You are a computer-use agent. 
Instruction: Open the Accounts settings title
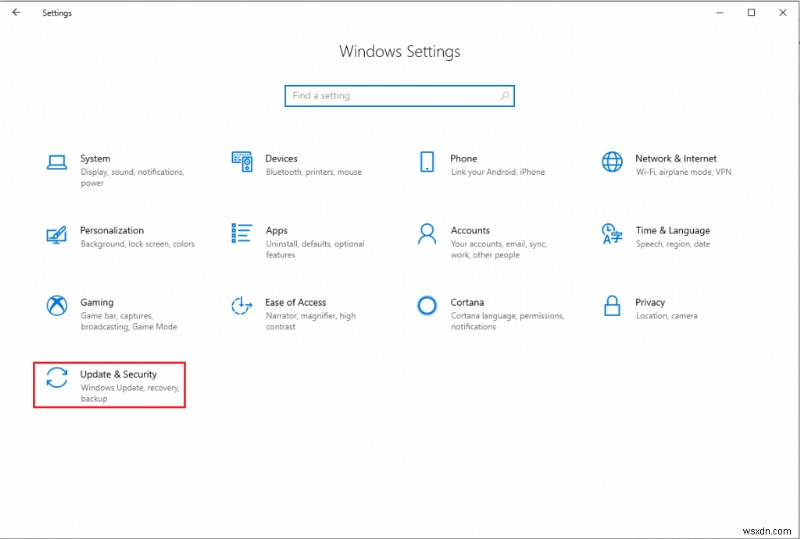(470, 231)
